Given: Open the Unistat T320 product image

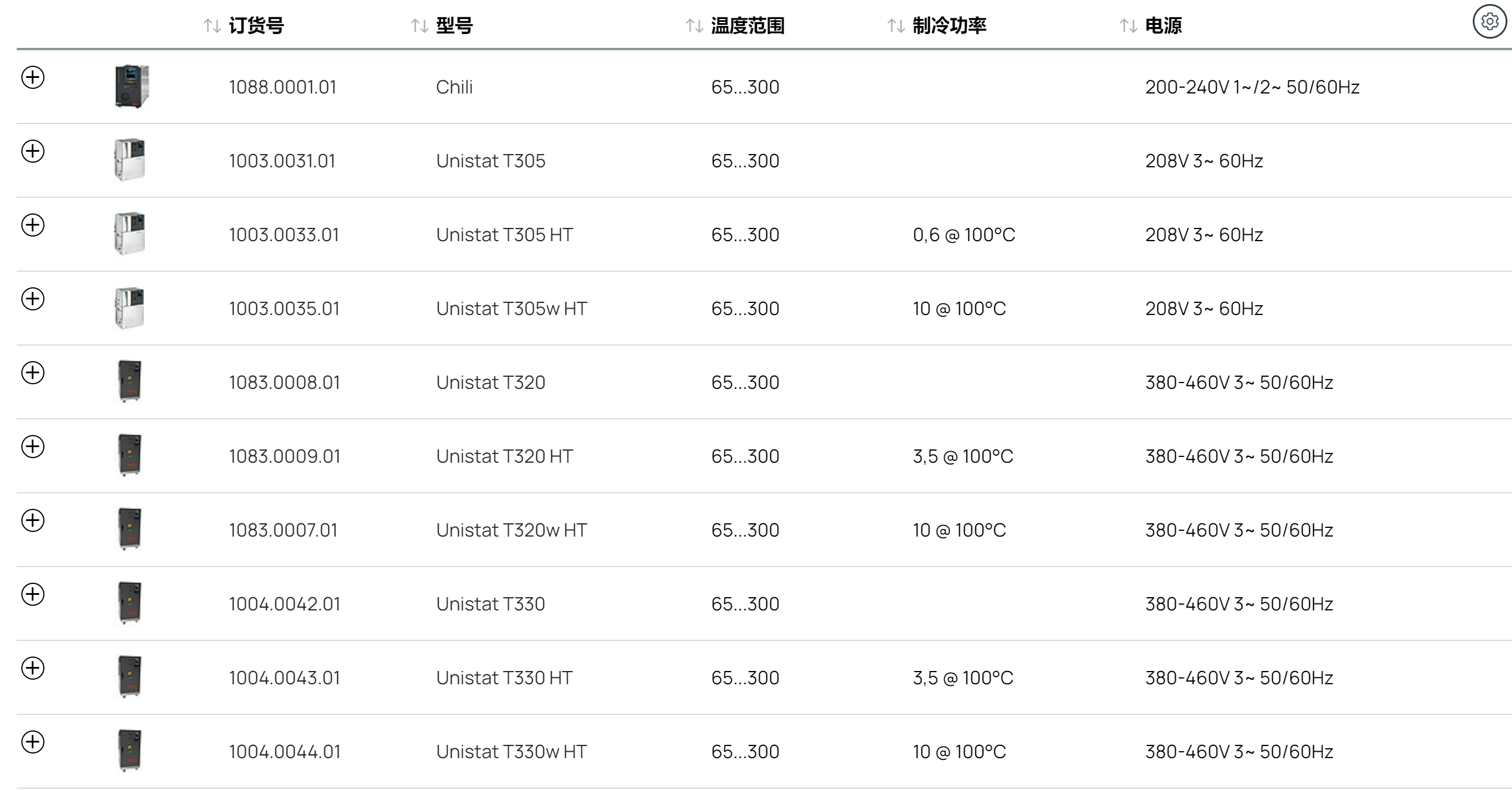Looking at the screenshot, I should click(130, 382).
